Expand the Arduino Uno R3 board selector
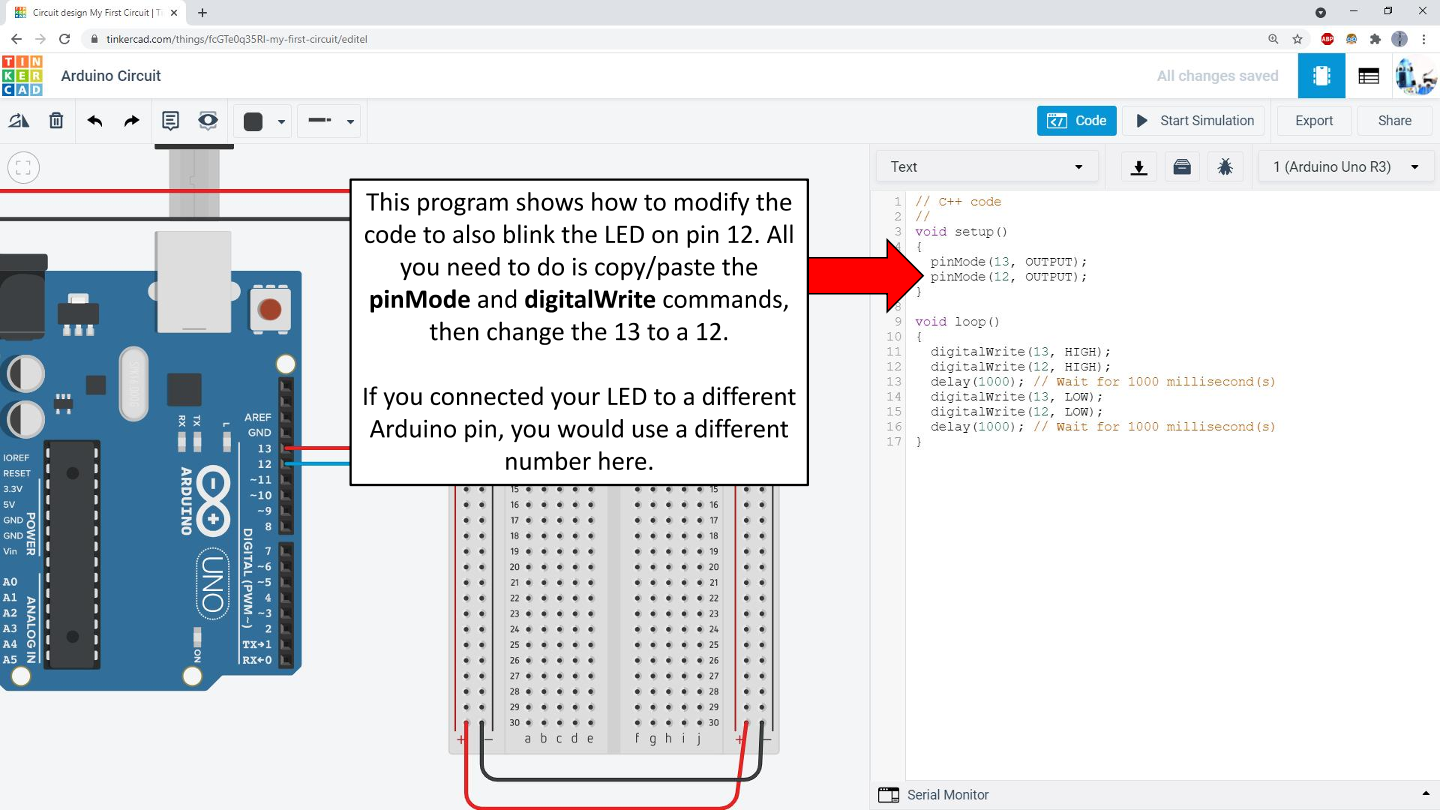 [x=1346, y=167]
